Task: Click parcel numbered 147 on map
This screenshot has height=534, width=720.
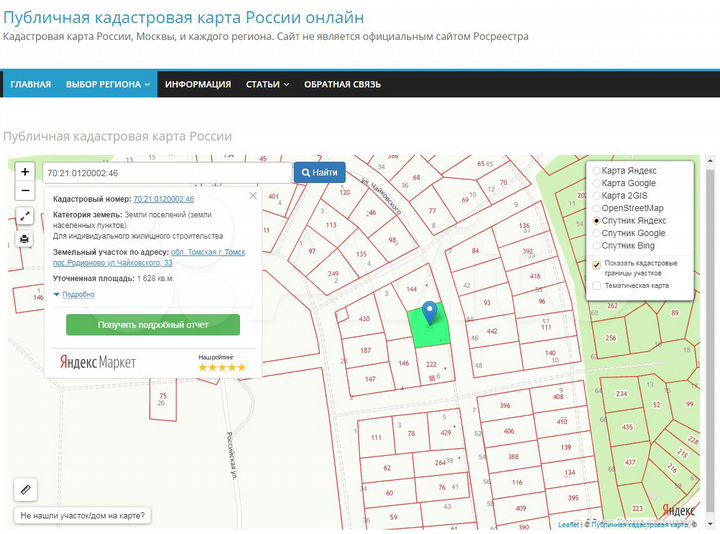Action: click(x=370, y=379)
